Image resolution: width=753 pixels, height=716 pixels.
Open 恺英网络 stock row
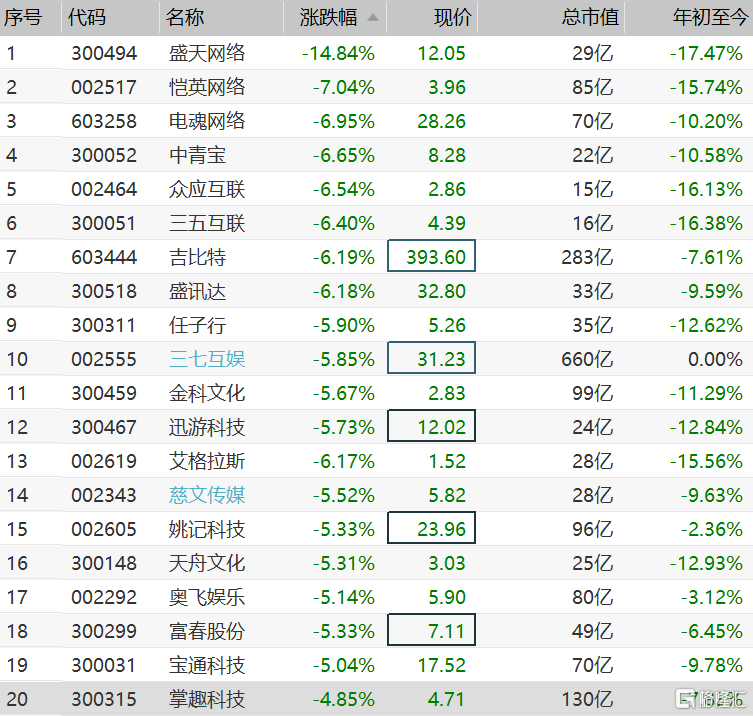pos(376,87)
